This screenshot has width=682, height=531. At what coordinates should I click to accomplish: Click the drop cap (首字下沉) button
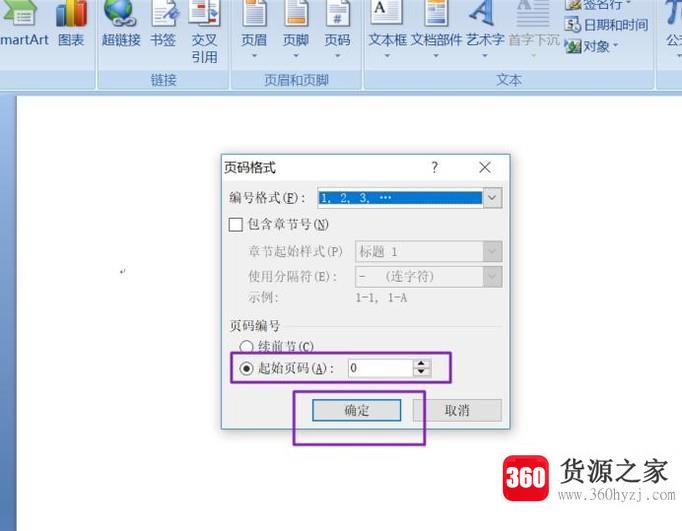[x=534, y=30]
